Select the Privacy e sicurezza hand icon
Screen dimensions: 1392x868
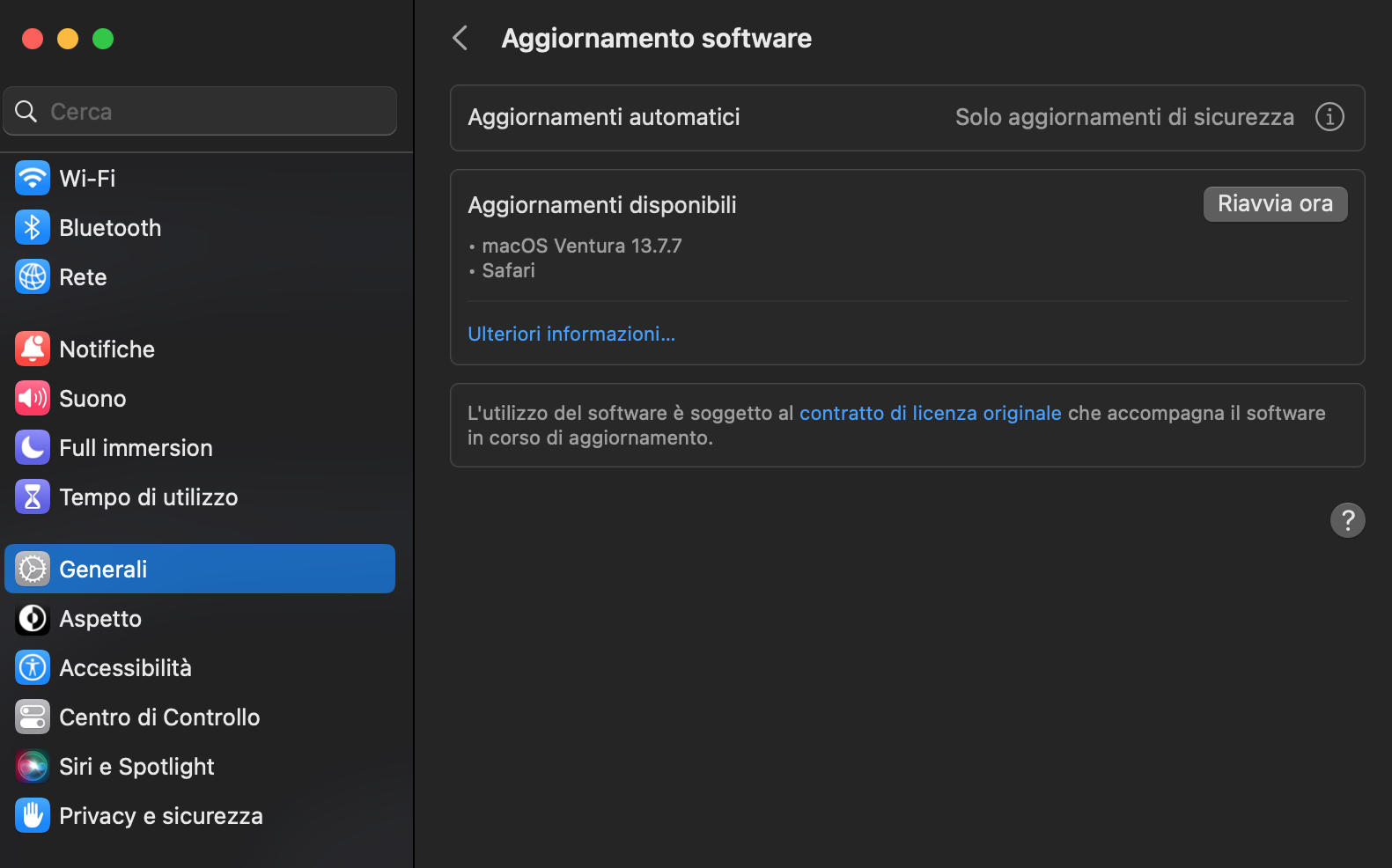(33, 815)
